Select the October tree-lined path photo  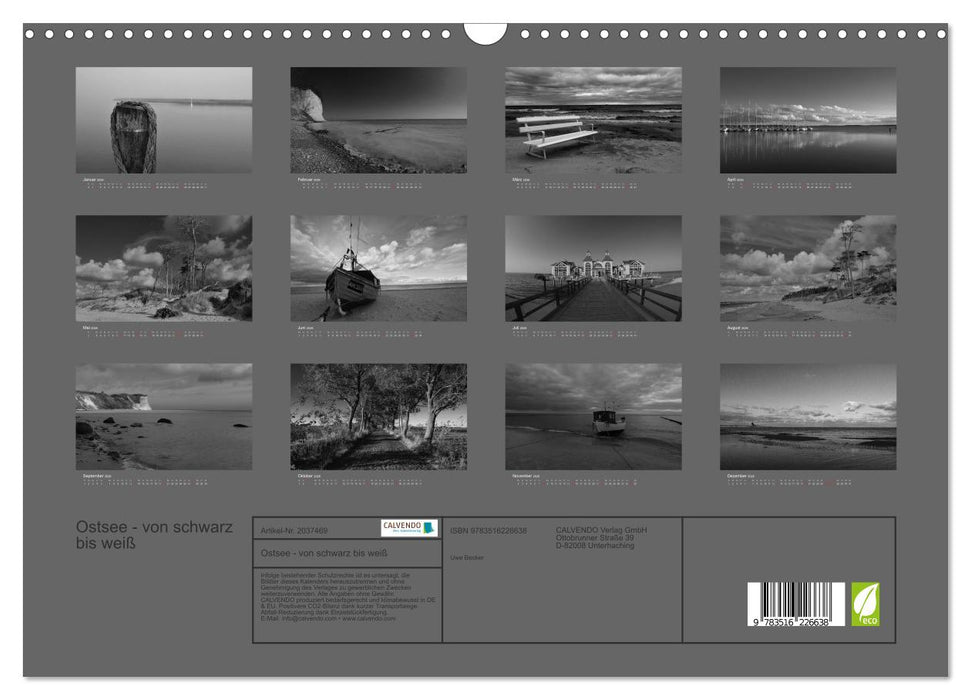coord(378,416)
